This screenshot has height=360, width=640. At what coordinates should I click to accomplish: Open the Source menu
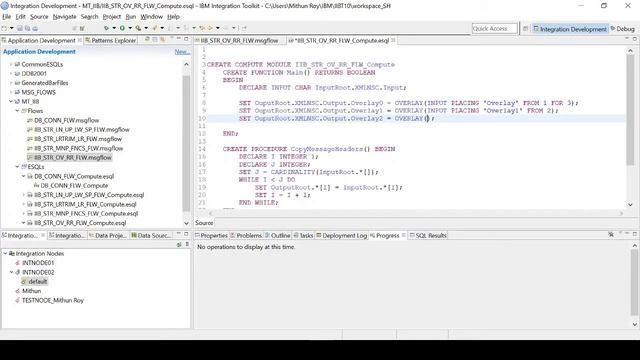pyautogui.click(x=39, y=17)
